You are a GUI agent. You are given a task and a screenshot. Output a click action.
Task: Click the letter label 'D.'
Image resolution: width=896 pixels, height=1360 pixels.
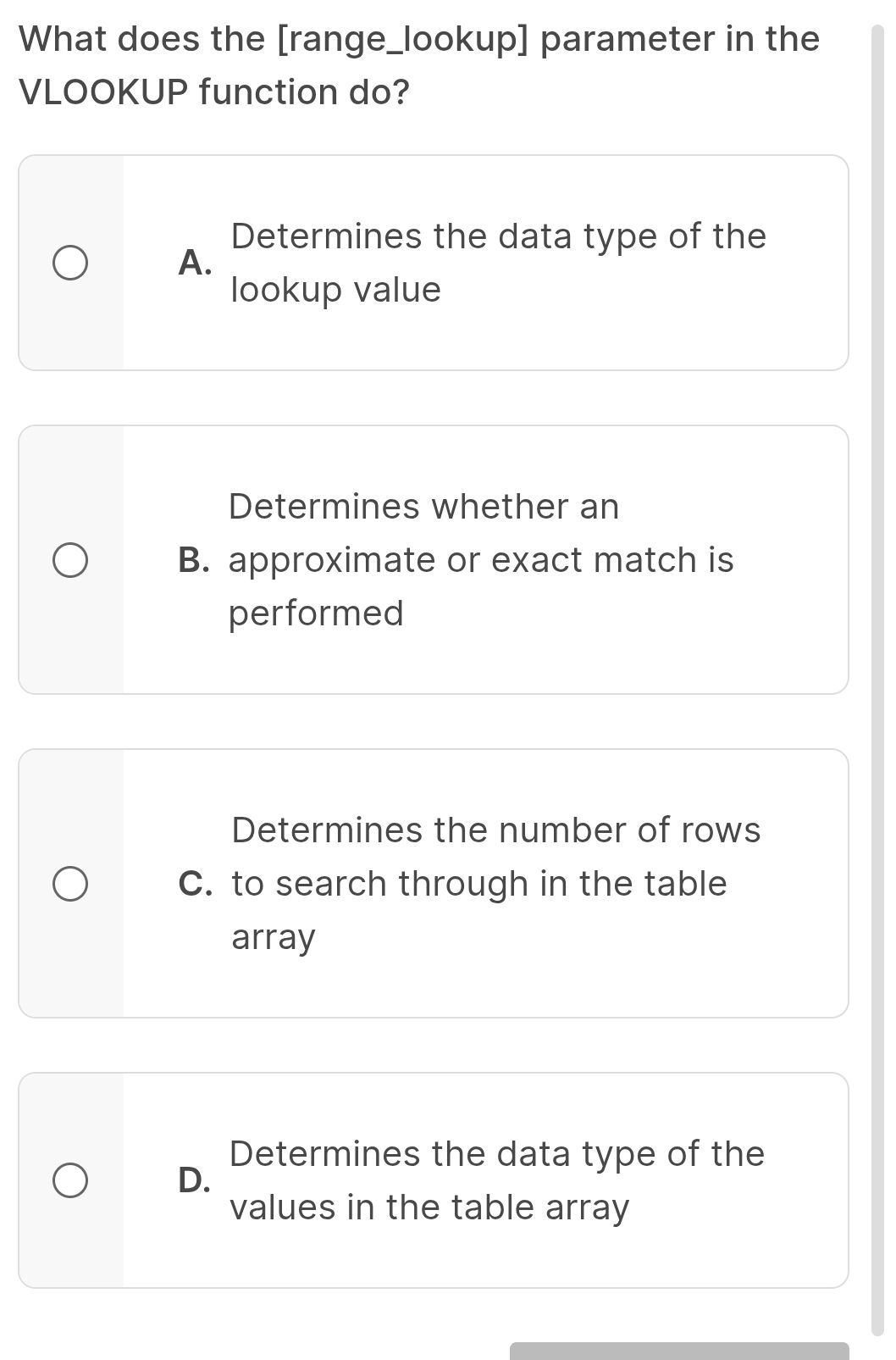click(x=195, y=1179)
